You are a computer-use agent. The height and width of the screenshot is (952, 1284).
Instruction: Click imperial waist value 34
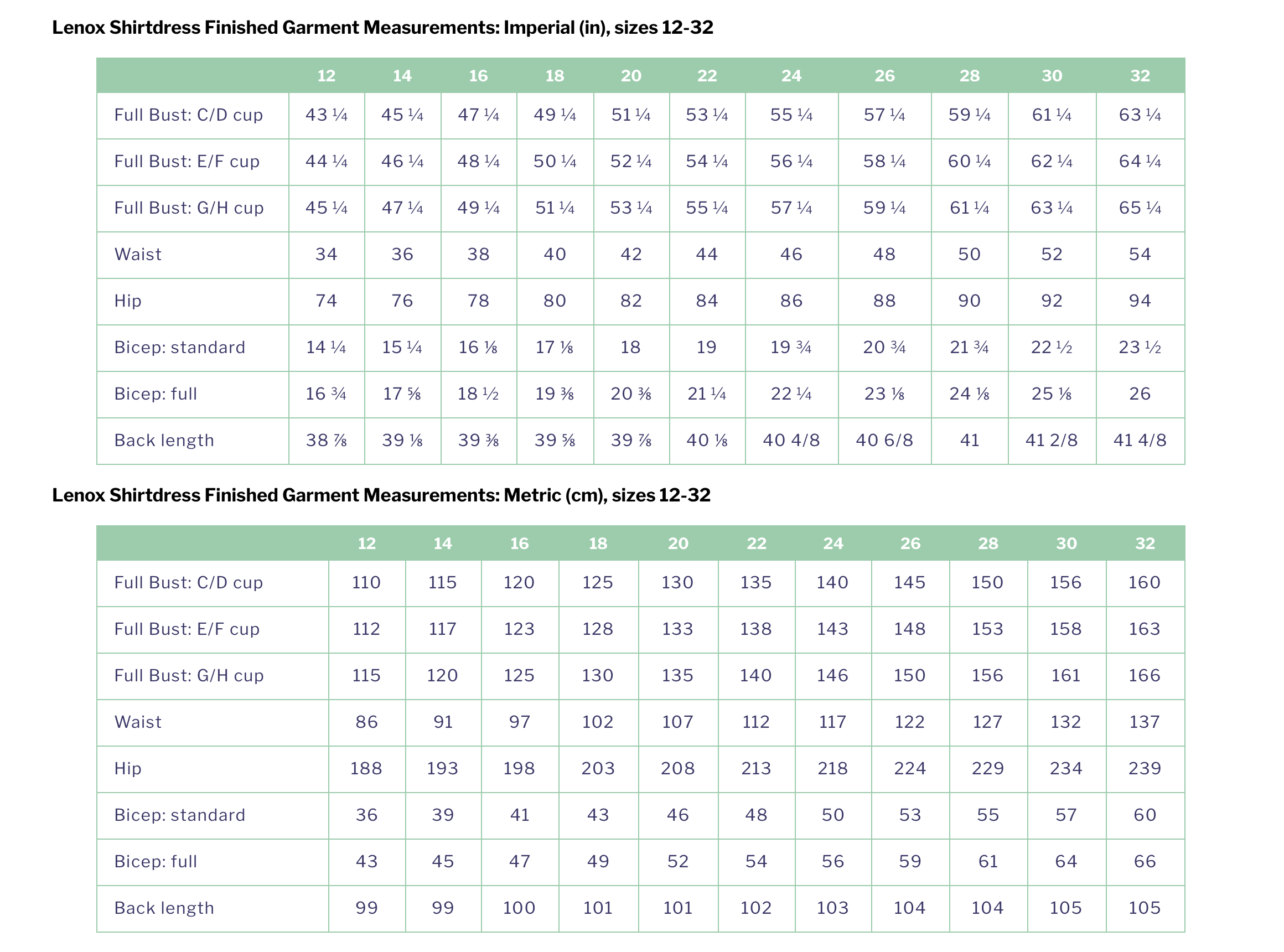[326, 254]
